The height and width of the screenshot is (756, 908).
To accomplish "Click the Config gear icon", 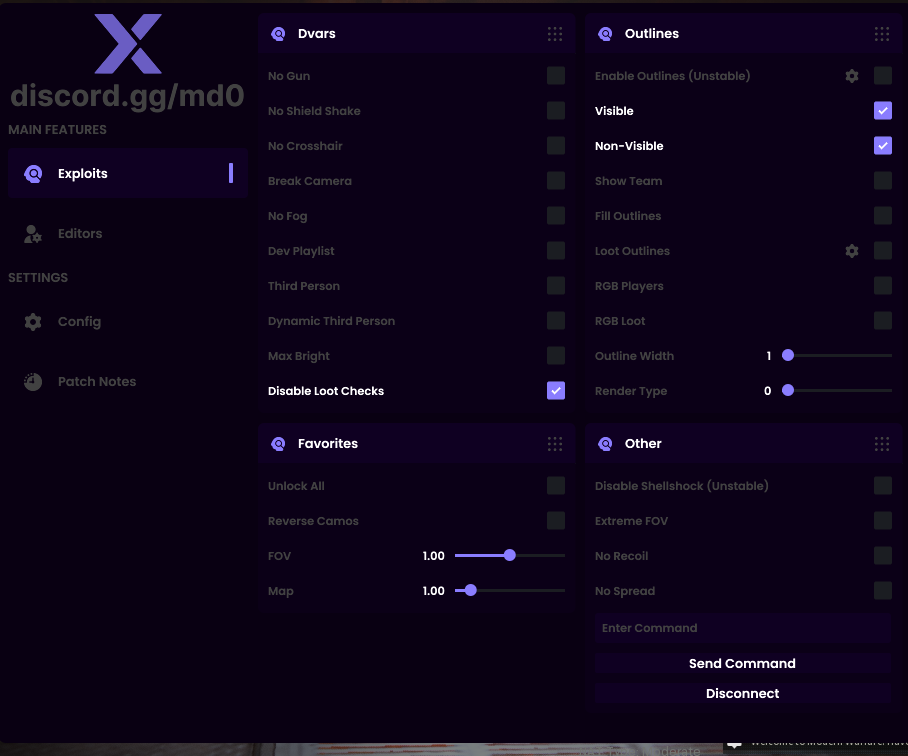I will pos(33,322).
